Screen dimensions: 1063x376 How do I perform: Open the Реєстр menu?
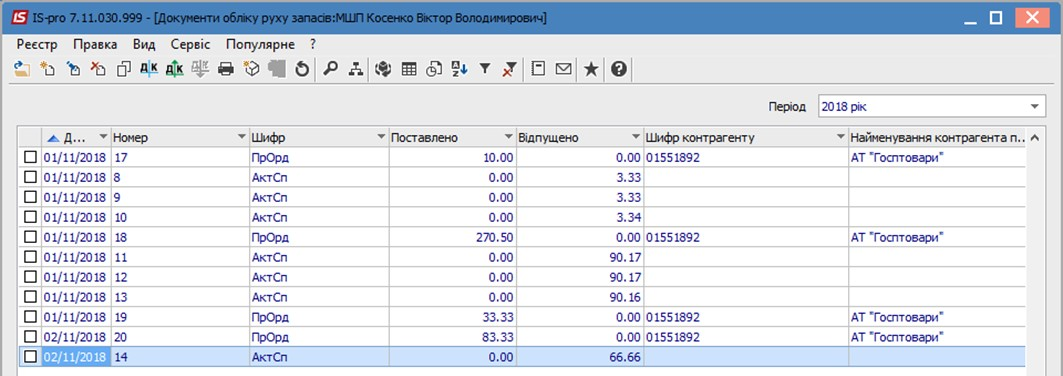pos(37,45)
